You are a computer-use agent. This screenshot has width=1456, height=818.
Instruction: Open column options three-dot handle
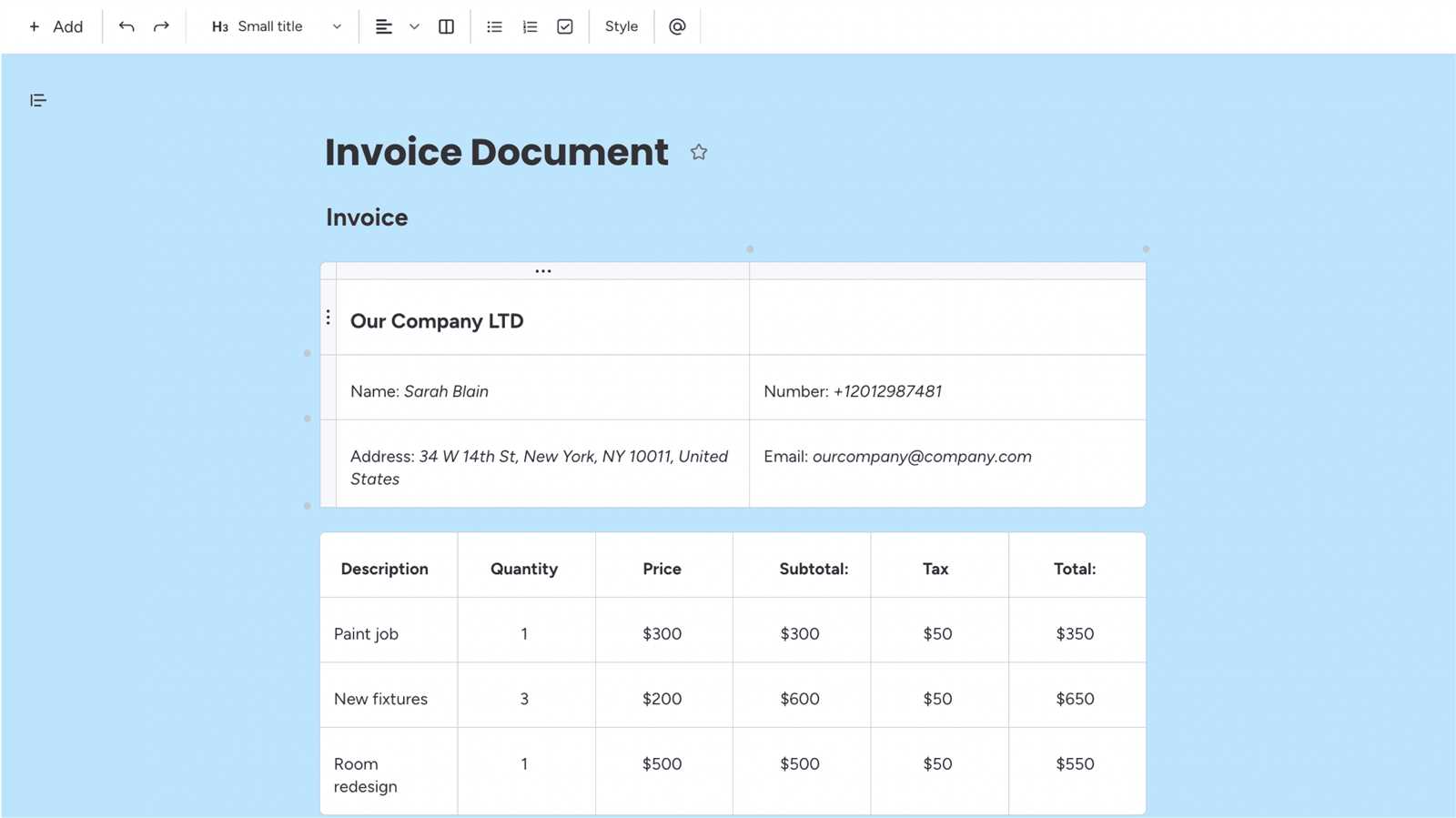[543, 271]
